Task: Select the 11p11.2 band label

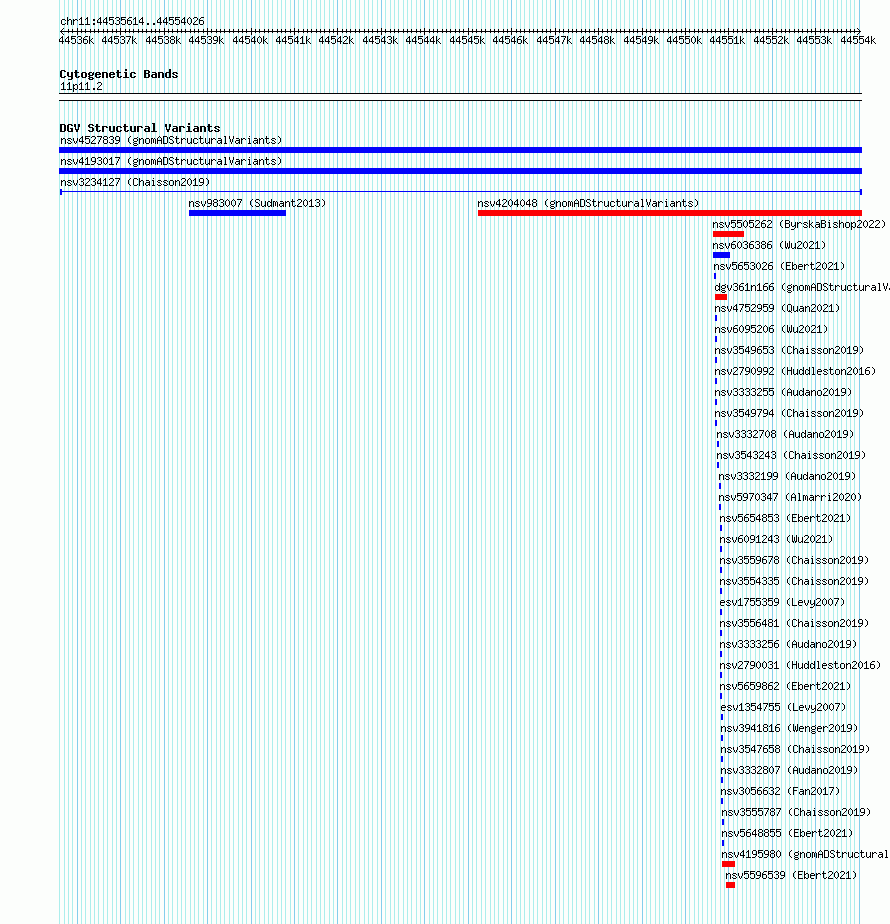Action: coord(81,87)
